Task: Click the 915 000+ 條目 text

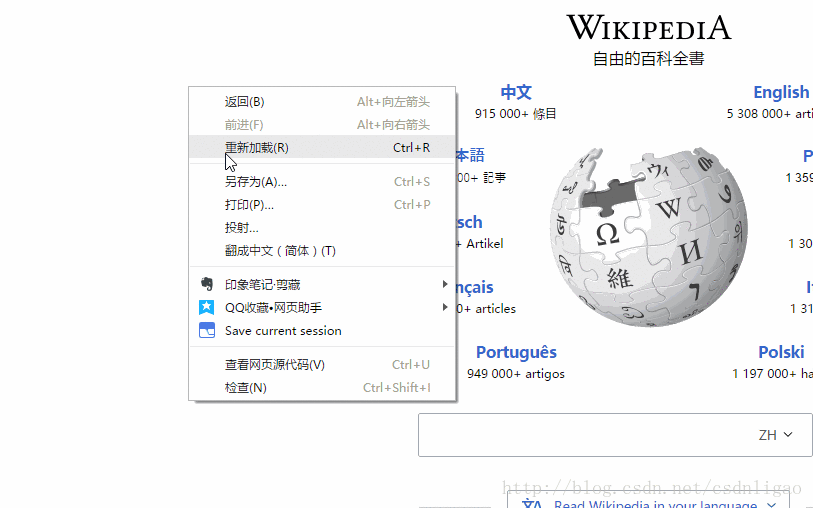Action: point(515,114)
